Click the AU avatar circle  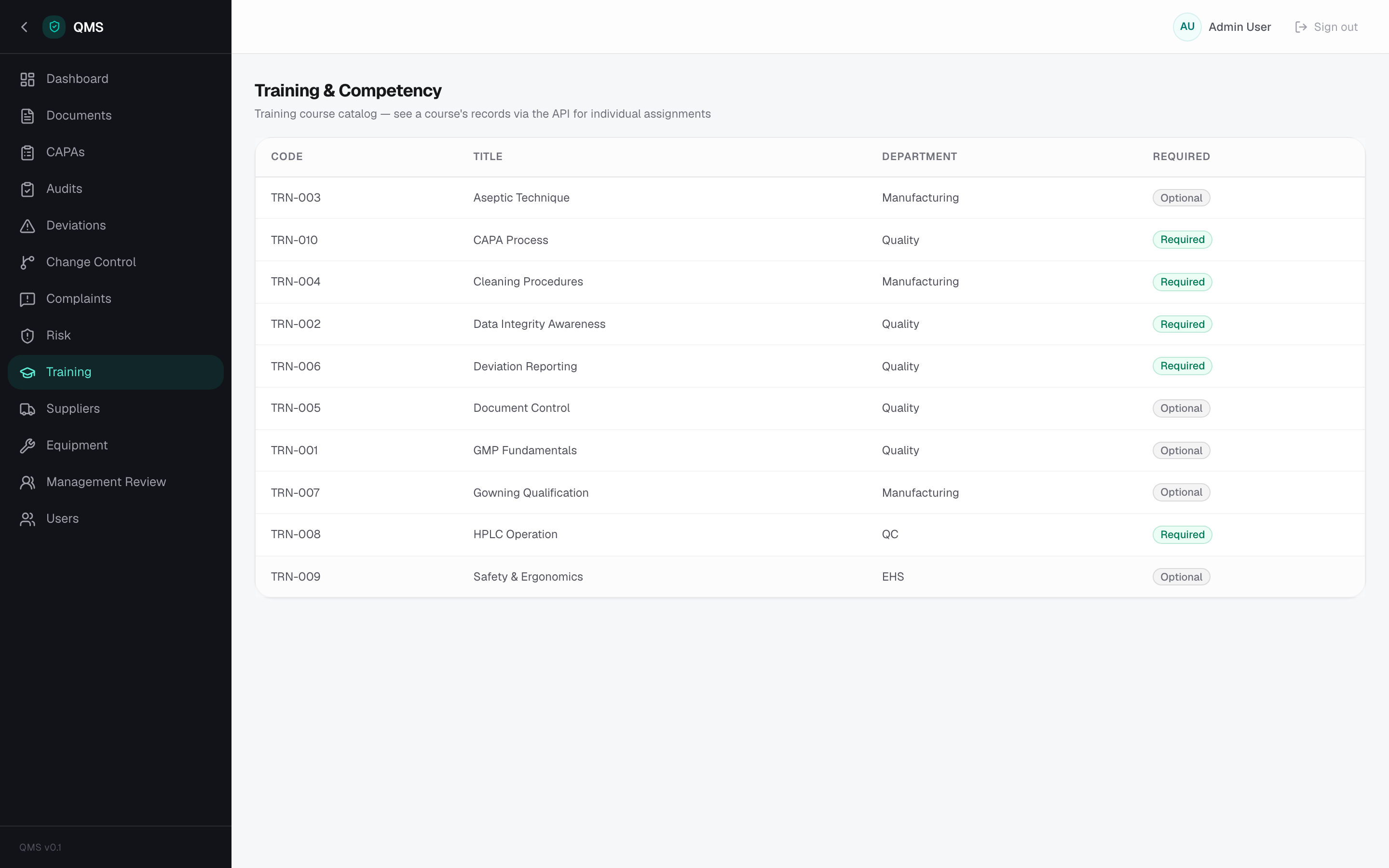[x=1187, y=27]
